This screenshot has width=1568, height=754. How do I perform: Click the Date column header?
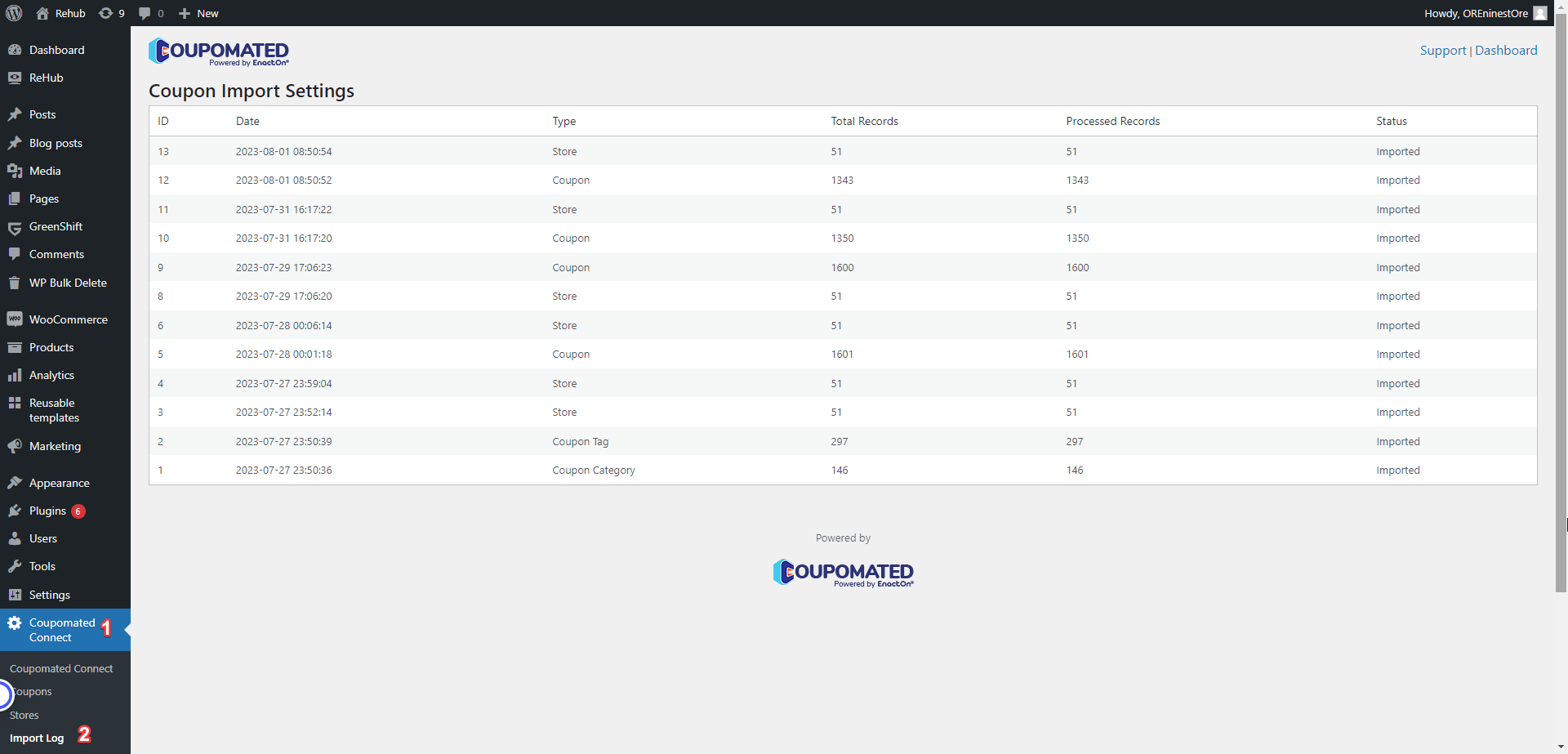tap(247, 121)
